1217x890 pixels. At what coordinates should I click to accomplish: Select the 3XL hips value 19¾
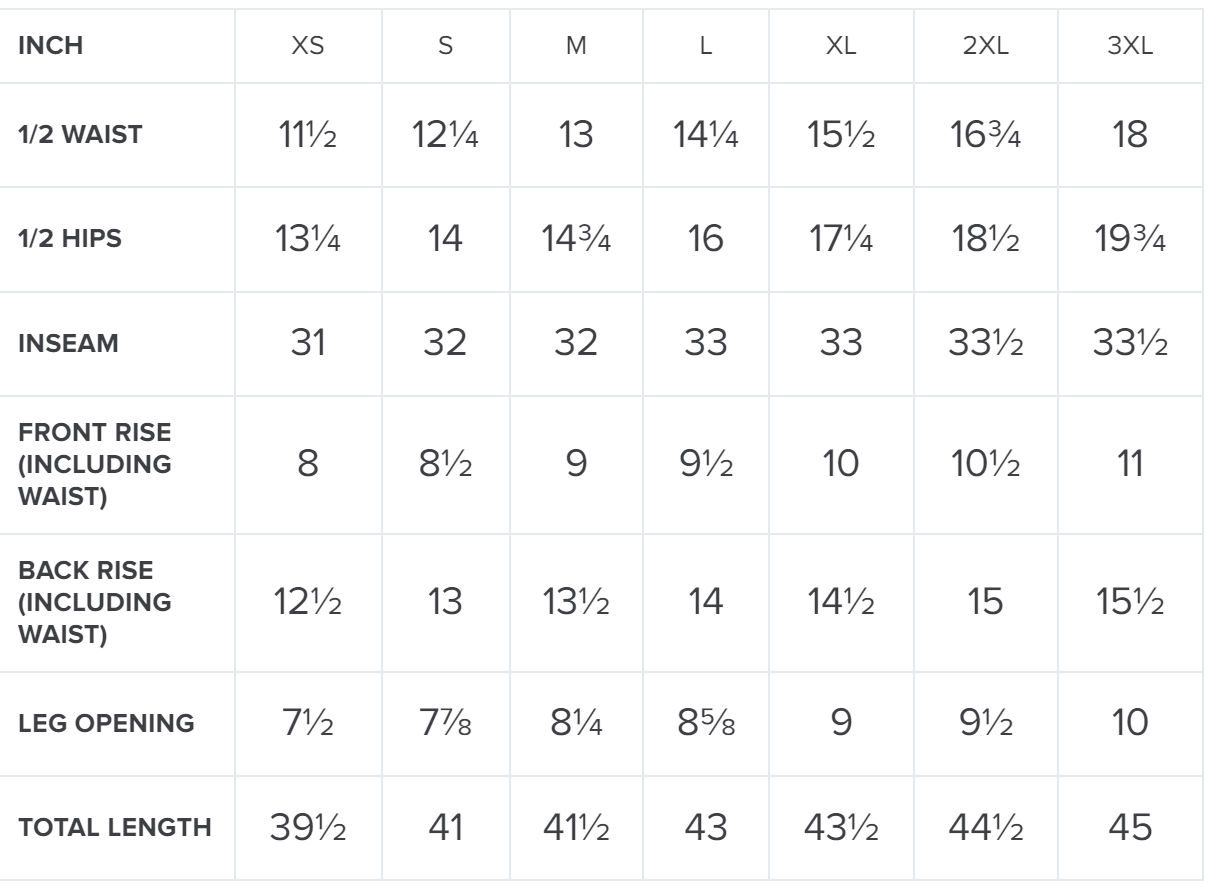(1131, 241)
